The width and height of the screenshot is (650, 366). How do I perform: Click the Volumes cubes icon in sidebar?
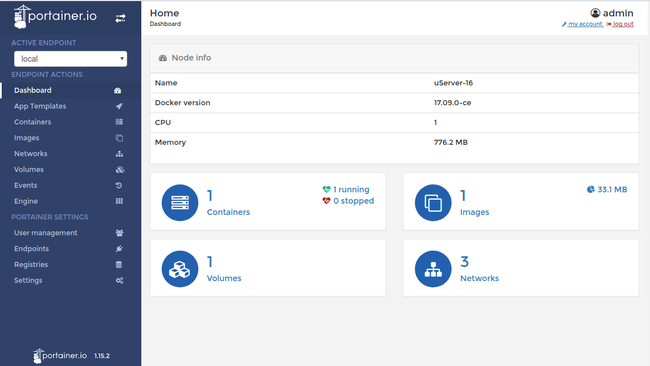[120, 170]
